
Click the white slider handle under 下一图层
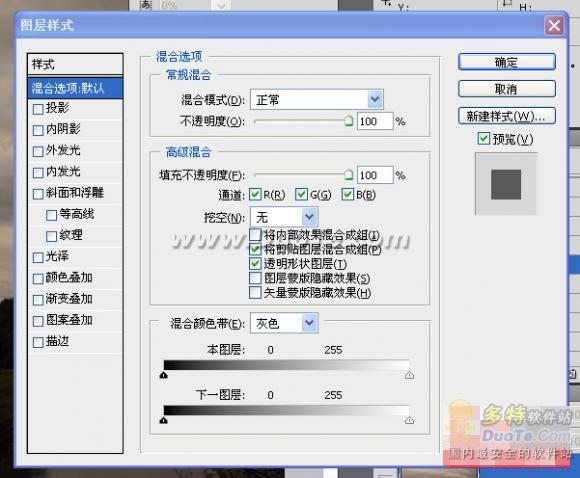pyautogui.click(x=409, y=420)
